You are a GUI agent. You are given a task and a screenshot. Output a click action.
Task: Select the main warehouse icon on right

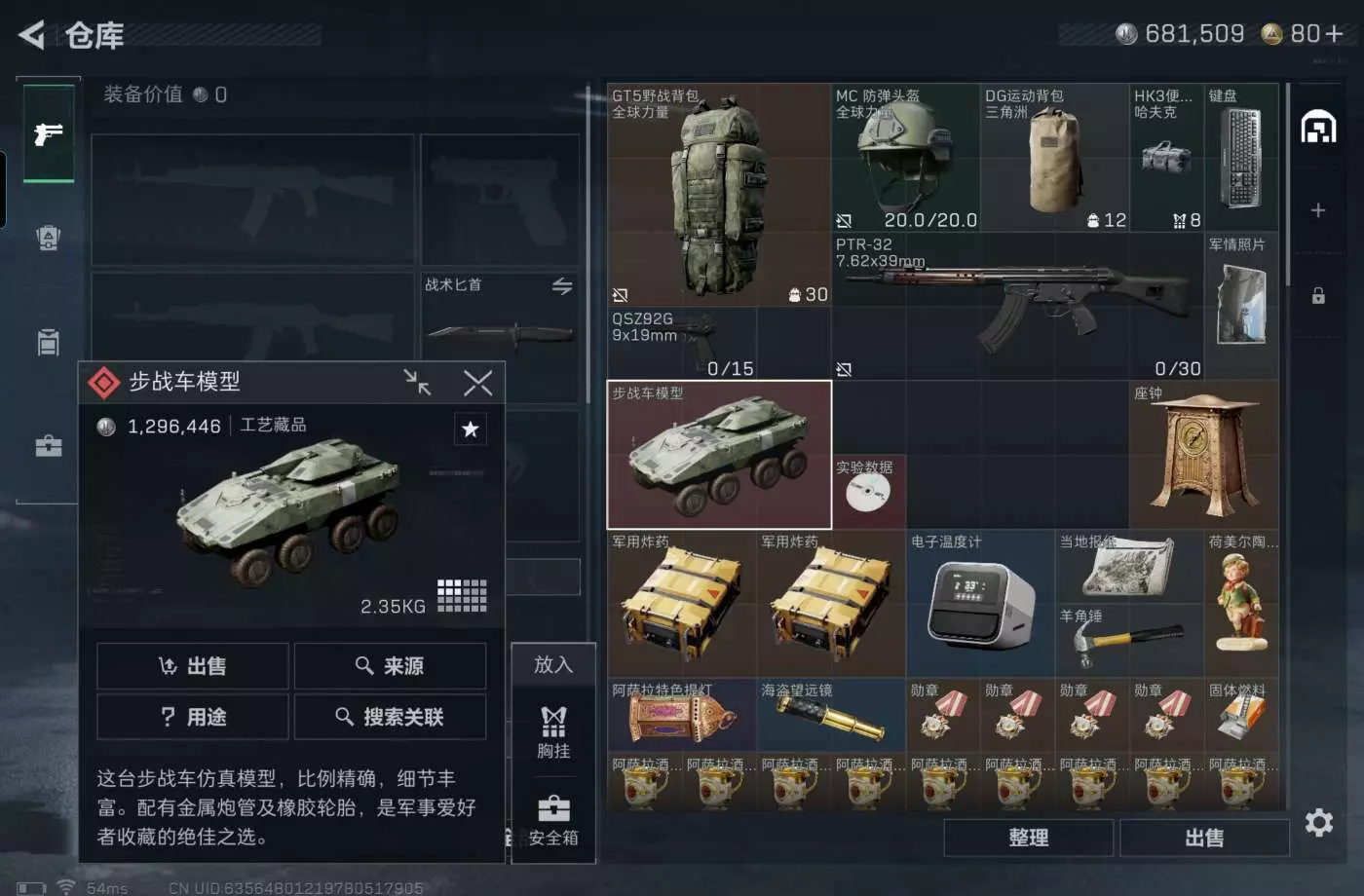[x=1318, y=127]
